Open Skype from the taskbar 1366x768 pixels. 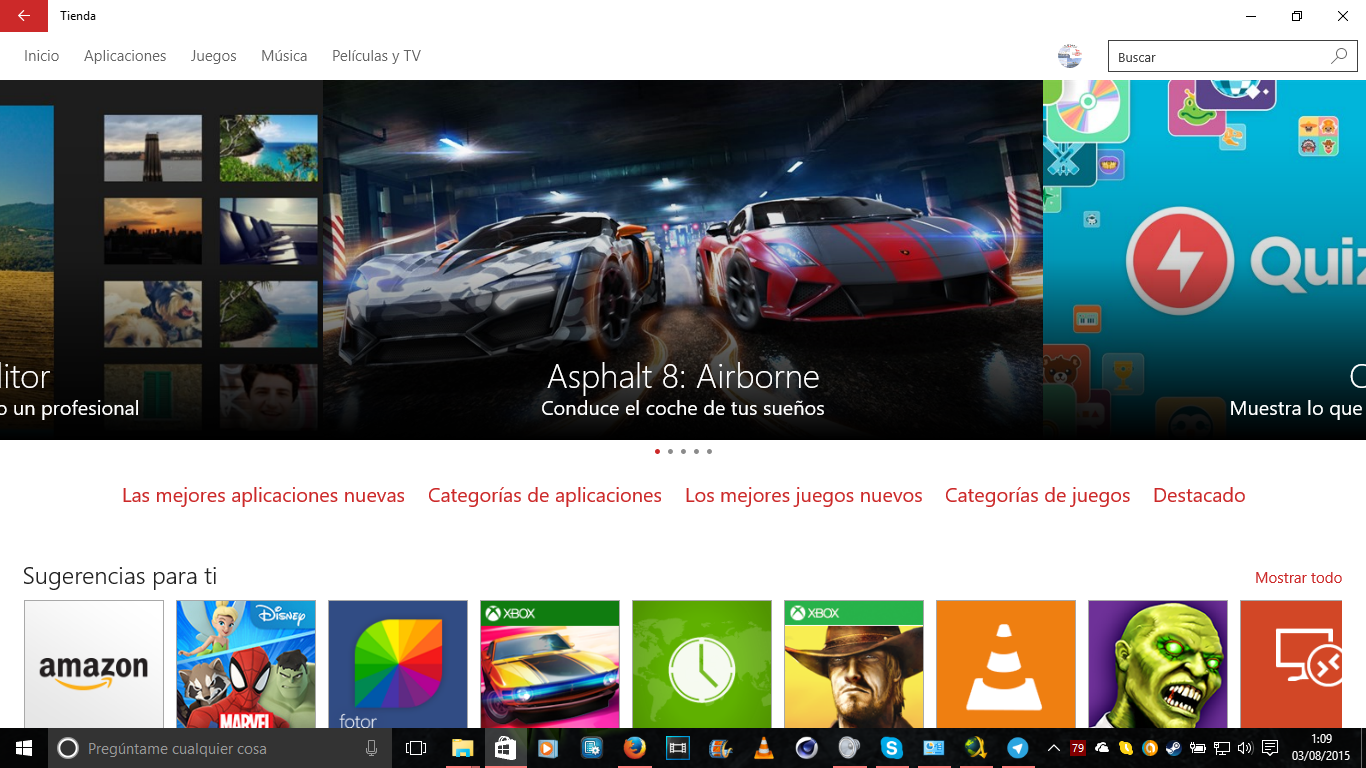tap(892, 748)
